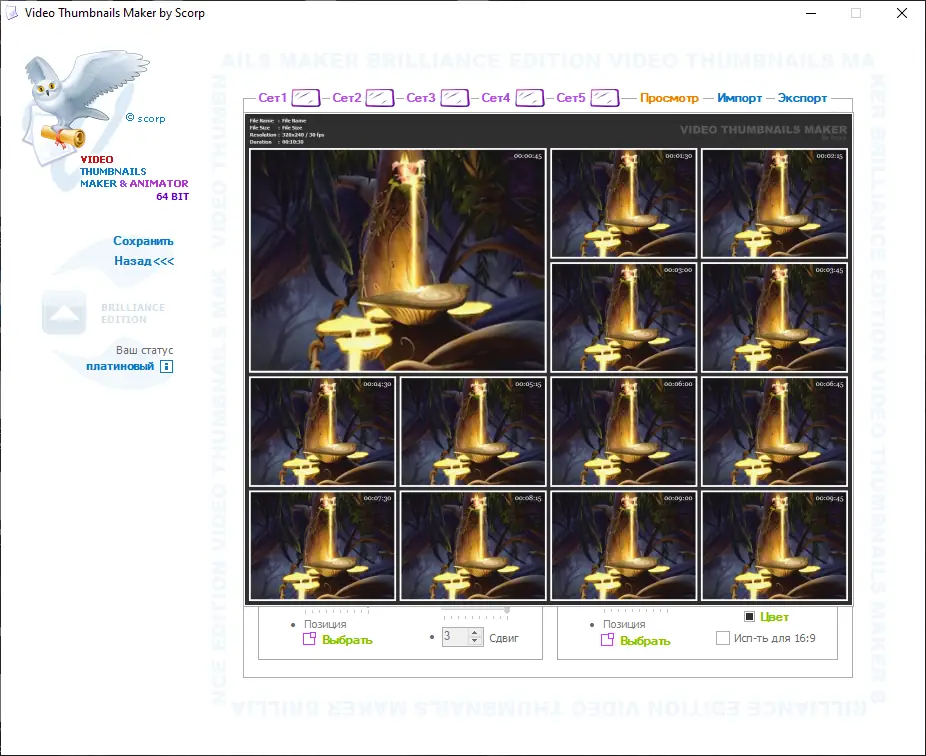Select the thumbnail stamped 00:03:00

pyautogui.click(x=624, y=317)
